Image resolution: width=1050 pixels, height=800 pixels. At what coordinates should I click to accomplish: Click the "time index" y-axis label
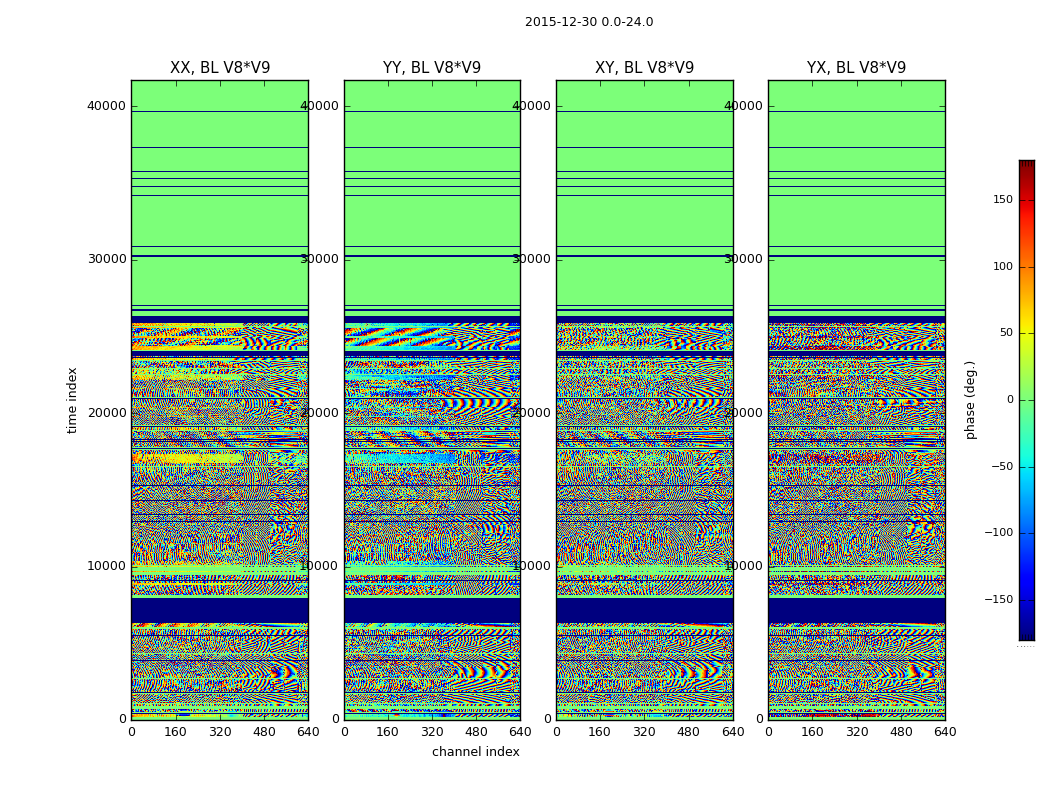click(x=72, y=400)
